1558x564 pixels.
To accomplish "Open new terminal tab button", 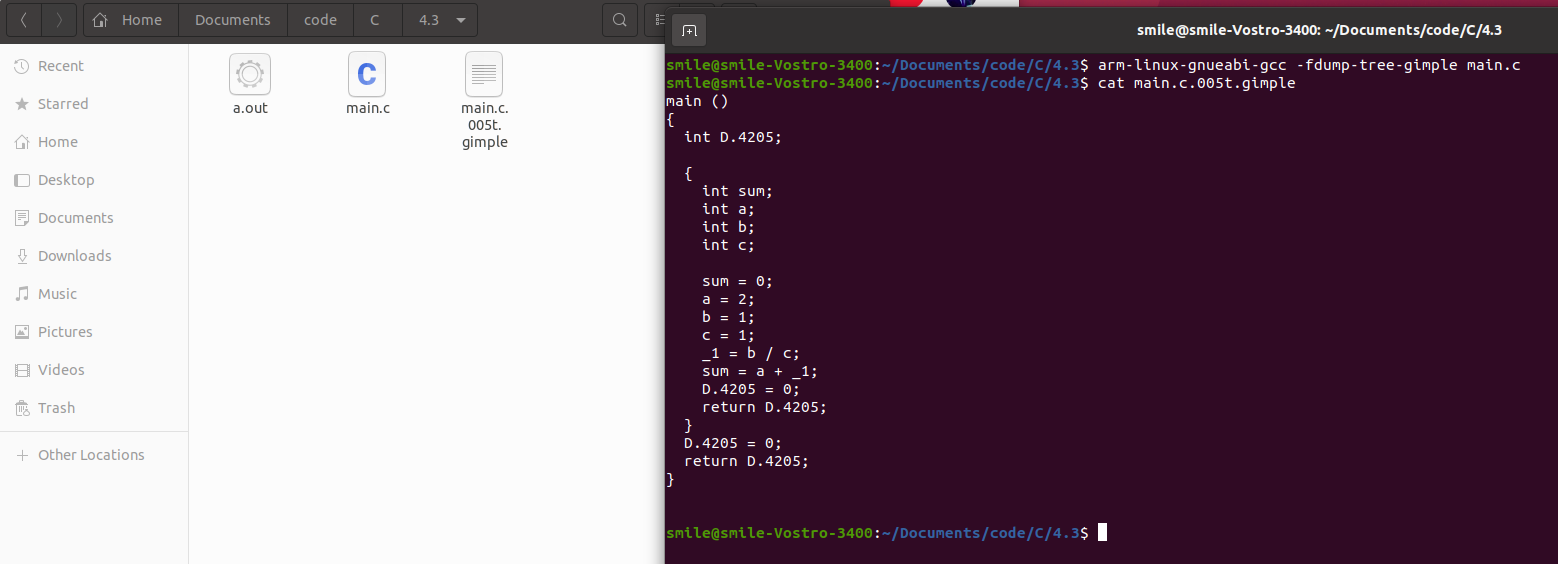I will coord(689,31).
